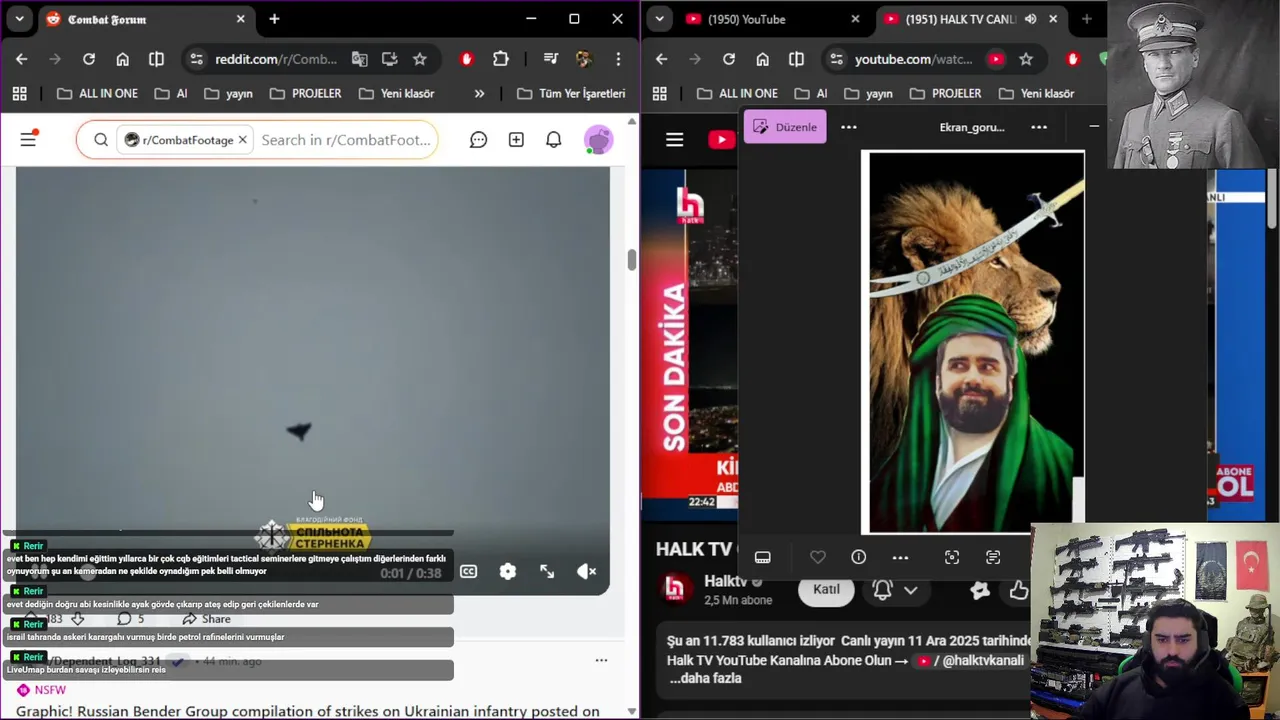Go back in YouTube browser window
Screen dimensions: 1280x720
pos(661,59)
